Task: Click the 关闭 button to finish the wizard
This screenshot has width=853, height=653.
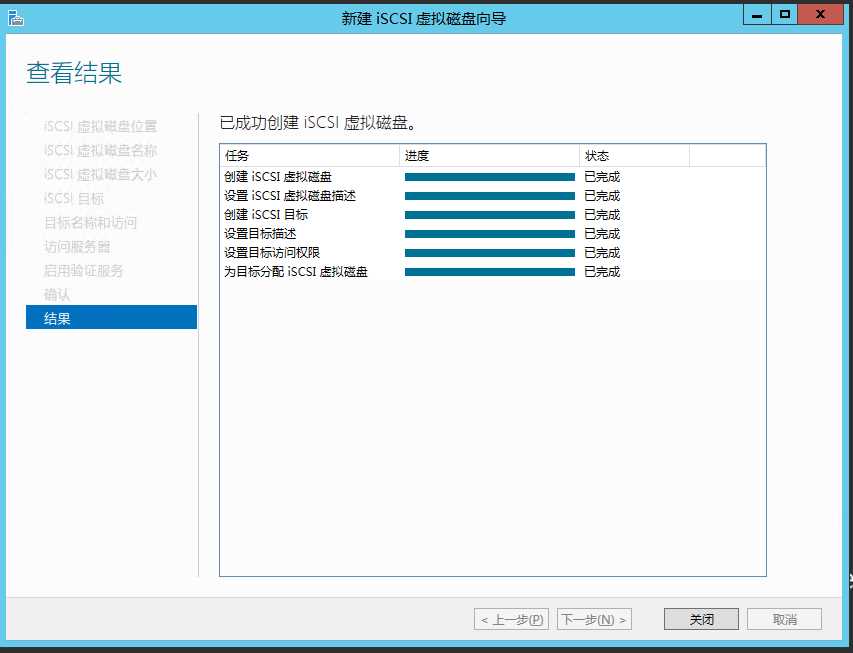Action: (701, 619)
